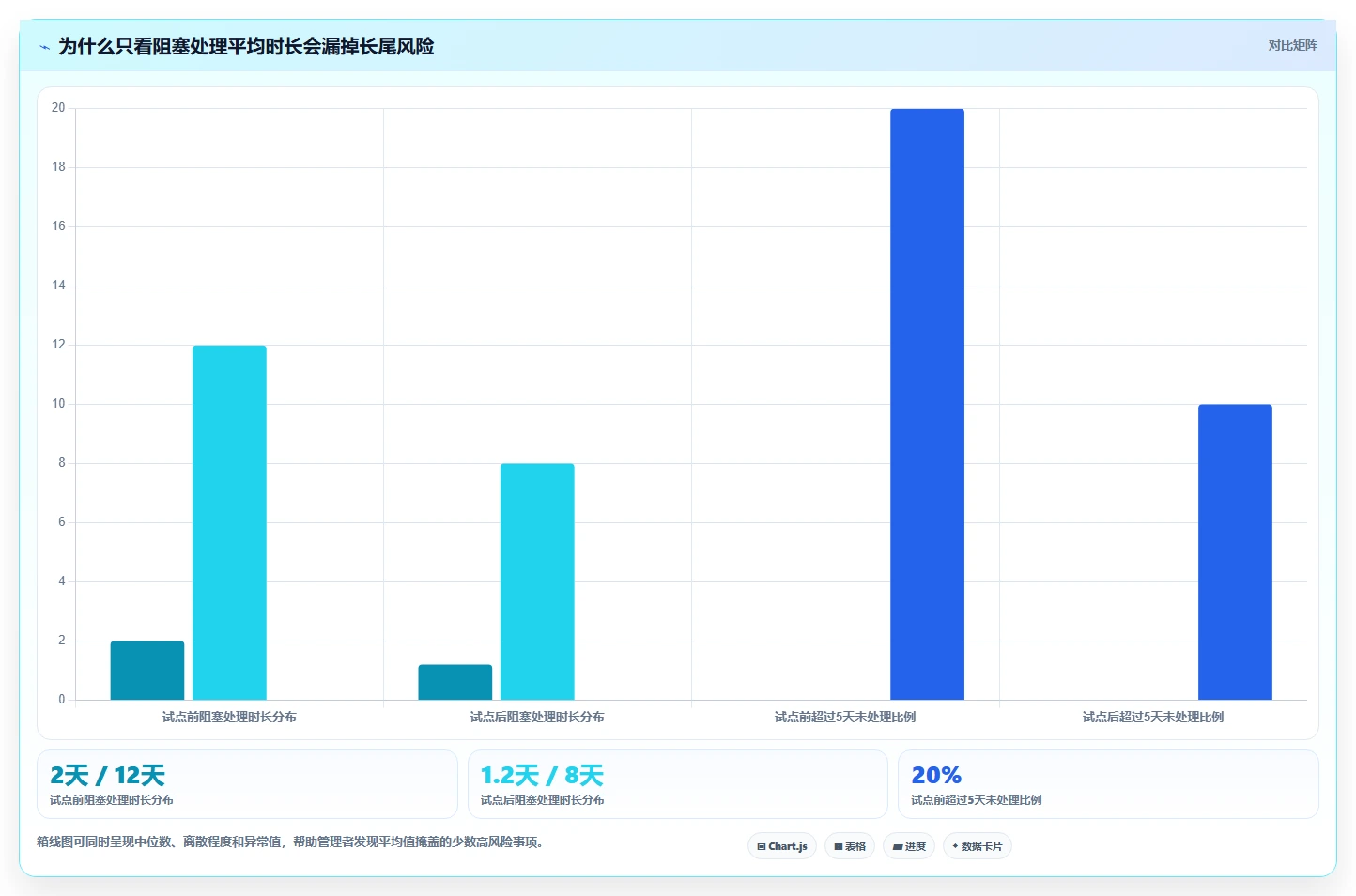Select the 数据卡片 tag chip
Screen dimensions: 1356x896
point(978,846)
